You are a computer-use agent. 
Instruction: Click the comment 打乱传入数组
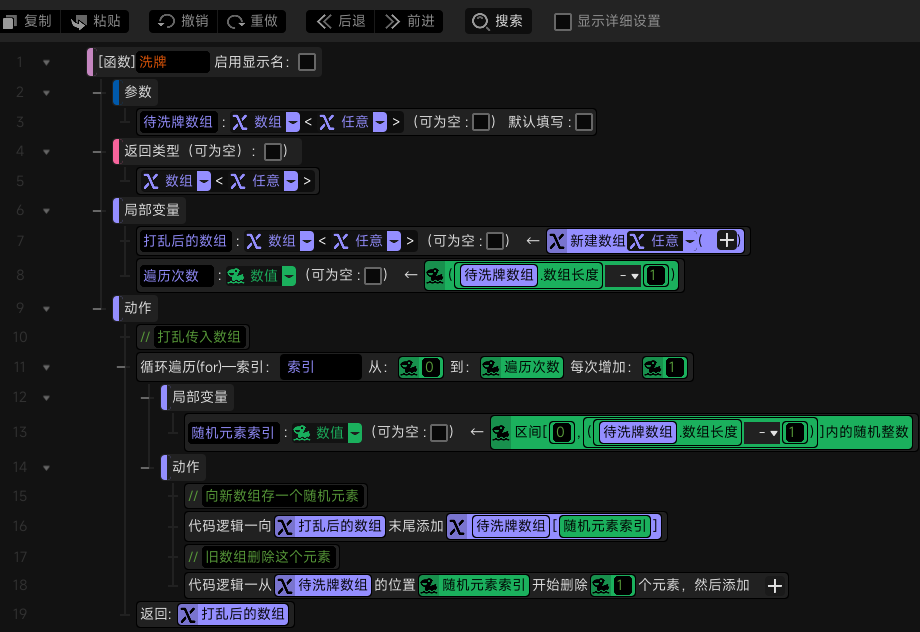(x=199, y=337)
